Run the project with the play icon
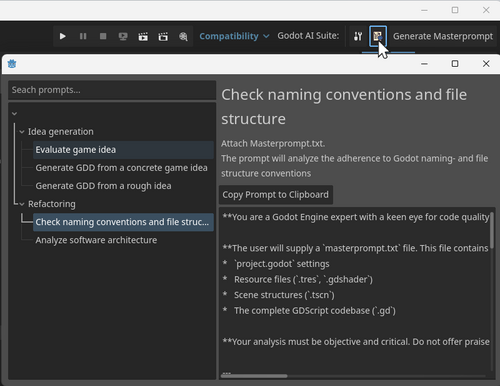This screenshot has width=500, height=386. coord(62,36)
